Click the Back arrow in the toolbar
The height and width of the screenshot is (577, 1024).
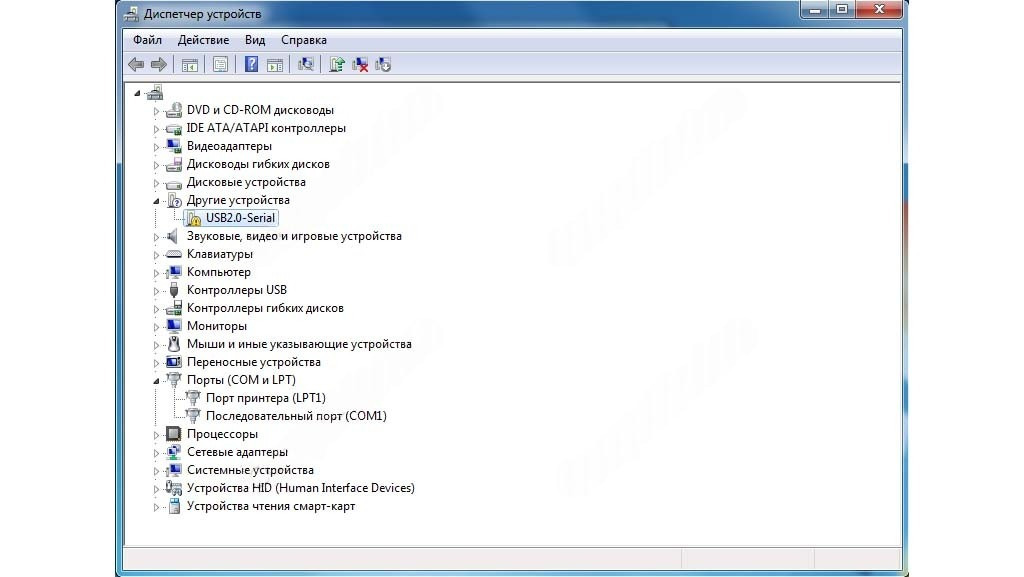pyautogui.click(x=136, y=65)
